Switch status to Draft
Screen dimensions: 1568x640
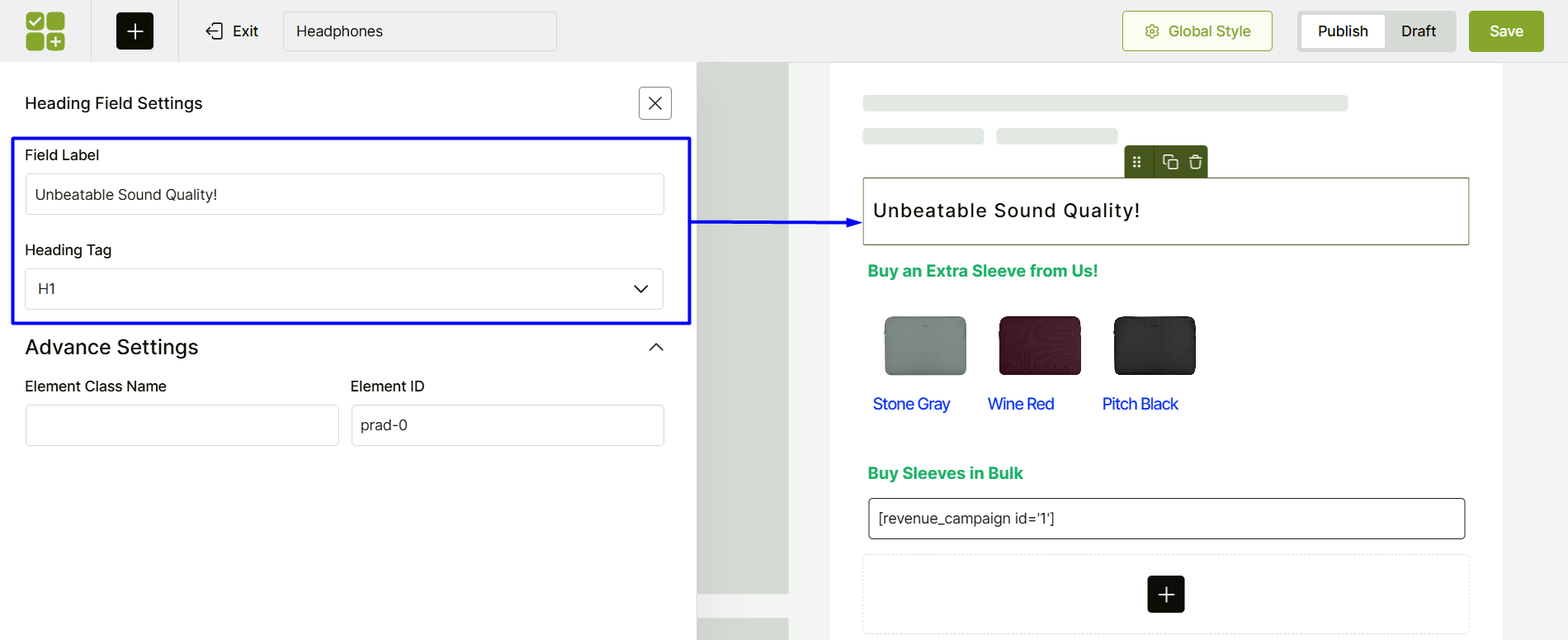[1418, 31]
